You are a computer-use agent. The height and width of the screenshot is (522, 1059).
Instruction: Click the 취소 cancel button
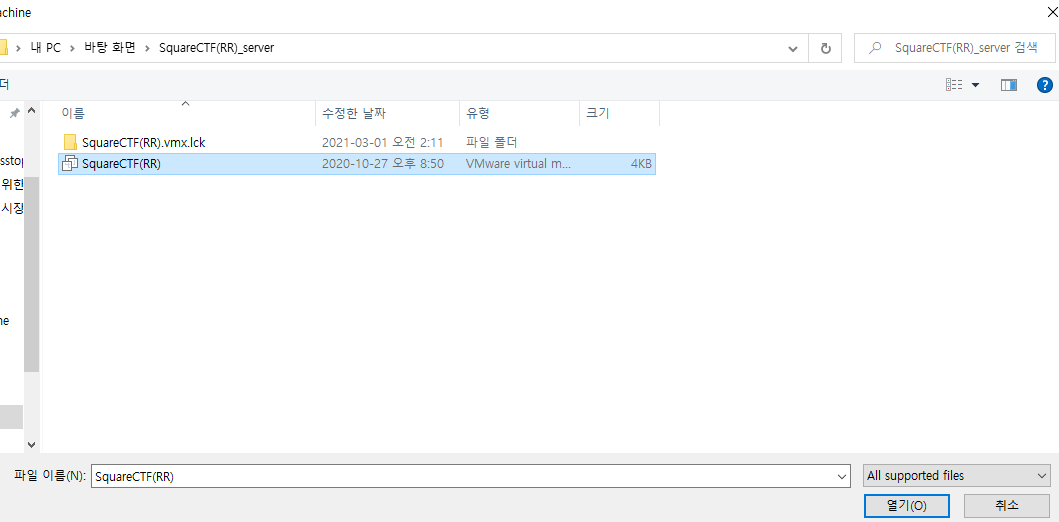1006,505
